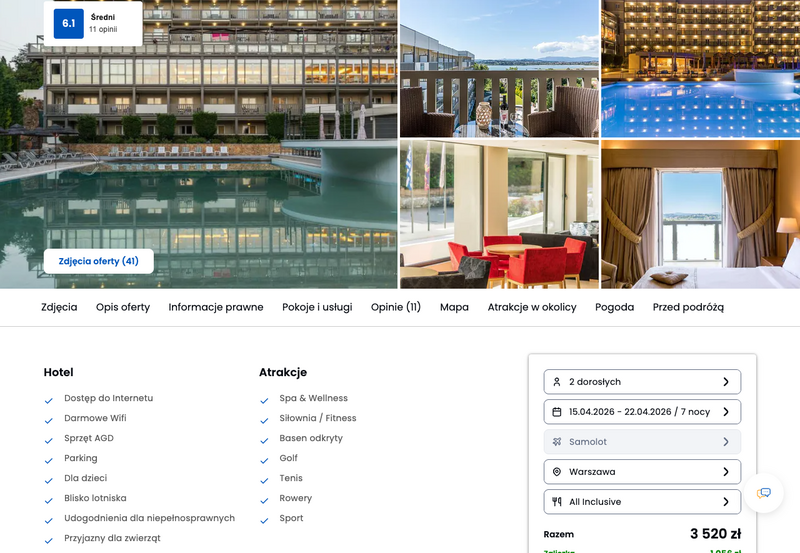Expand the All Inclusive board option chevron
800x553 pixels.
pyautogui.click(x=726, y=502)
